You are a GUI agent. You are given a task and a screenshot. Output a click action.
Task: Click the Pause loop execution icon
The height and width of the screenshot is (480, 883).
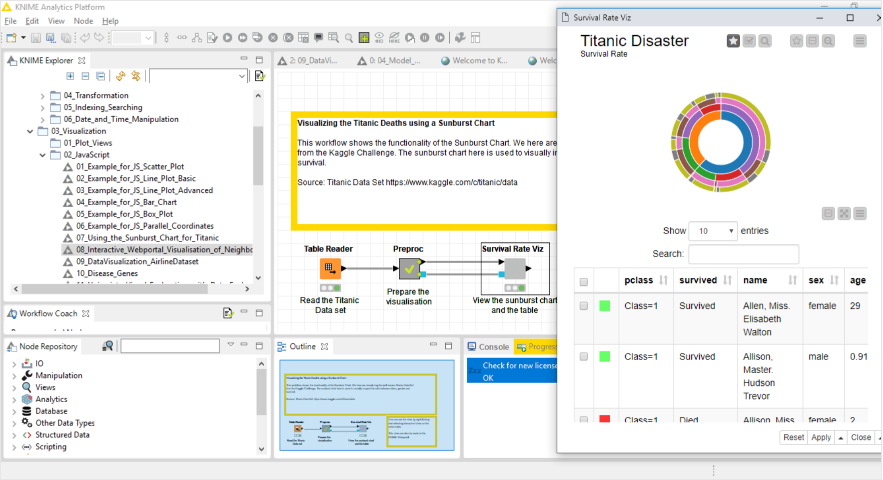[x=425, y=38]
